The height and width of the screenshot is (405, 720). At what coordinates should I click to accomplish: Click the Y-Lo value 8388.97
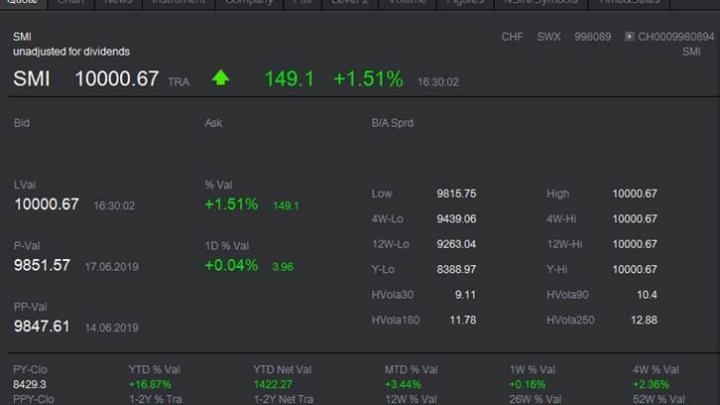[x=456, y=270]
